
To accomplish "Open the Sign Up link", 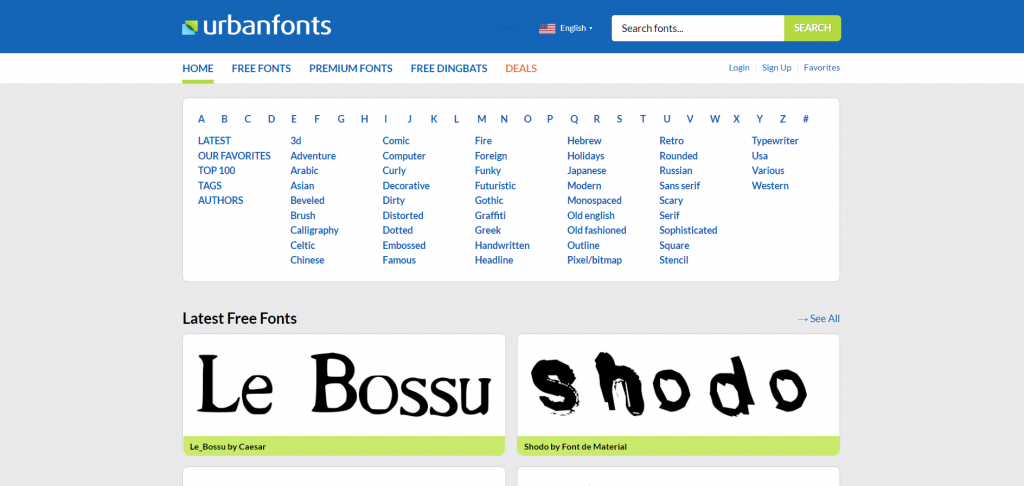I will point(776,68).
